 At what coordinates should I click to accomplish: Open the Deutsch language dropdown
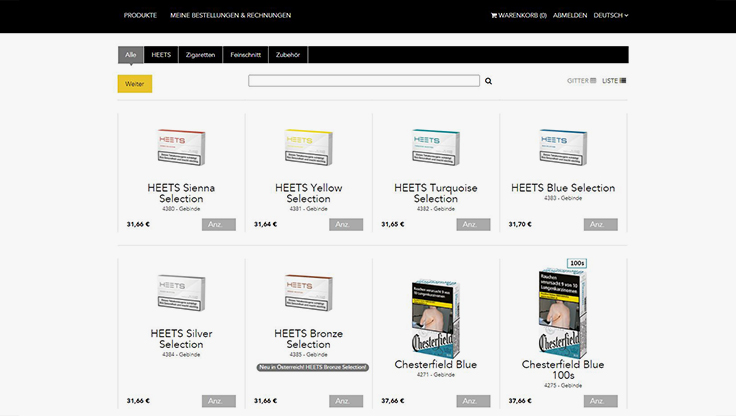611,15
